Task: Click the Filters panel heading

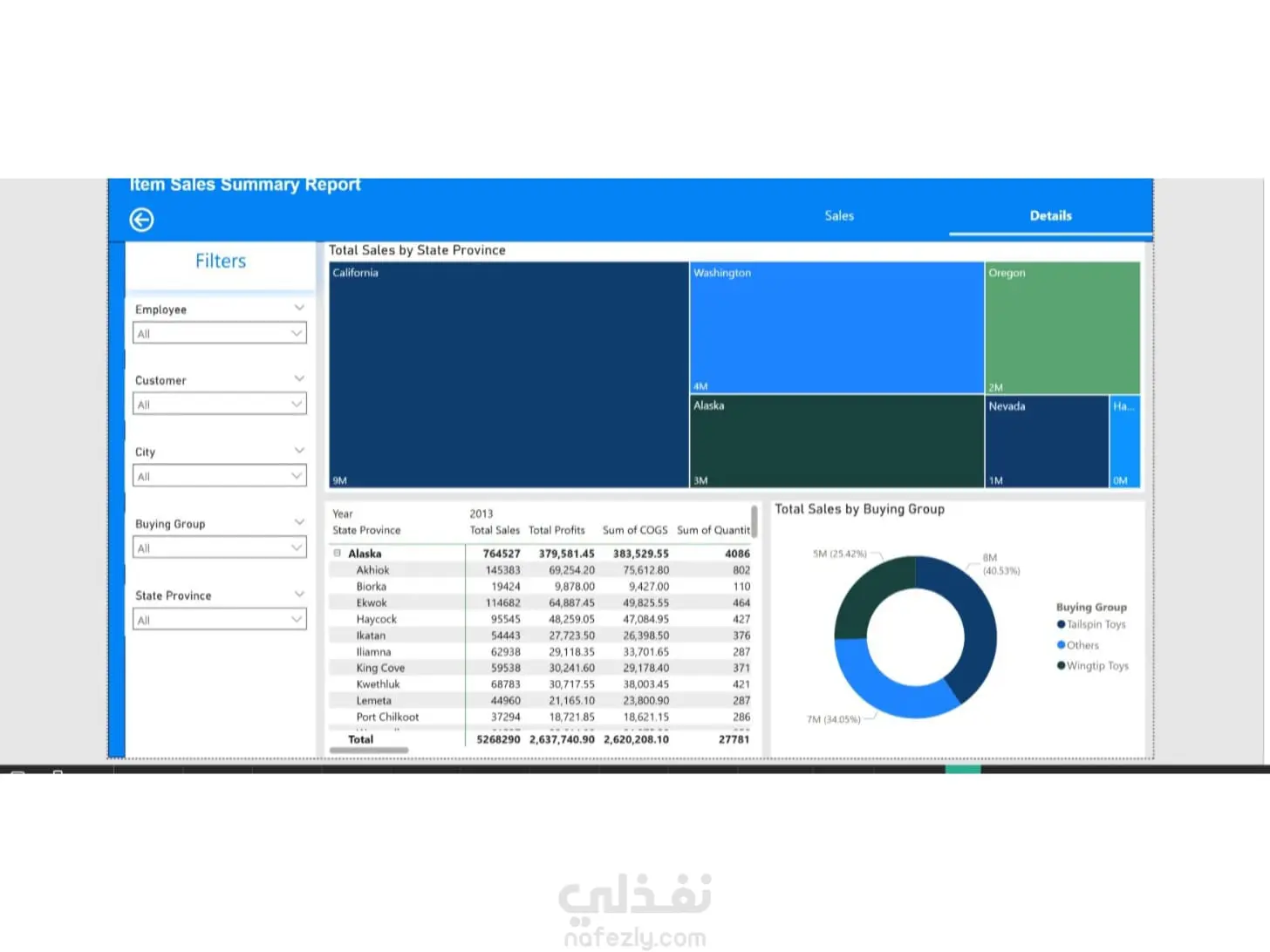Action: pyautogui.click(x=221, y=261)
